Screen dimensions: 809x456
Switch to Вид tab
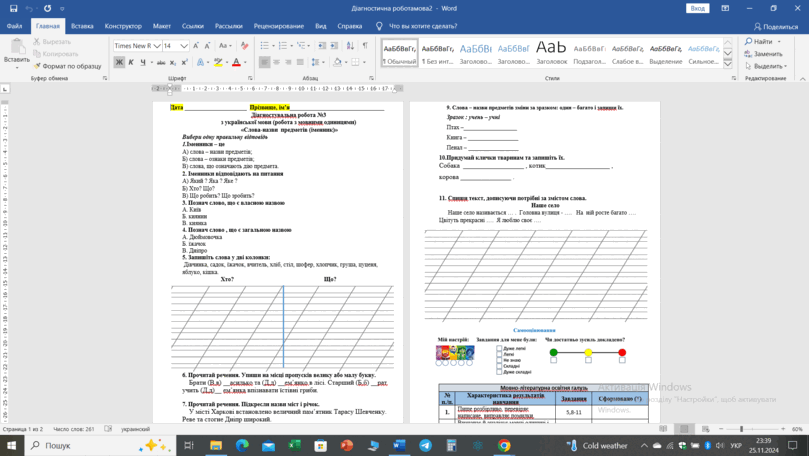[x=320, y=26]
